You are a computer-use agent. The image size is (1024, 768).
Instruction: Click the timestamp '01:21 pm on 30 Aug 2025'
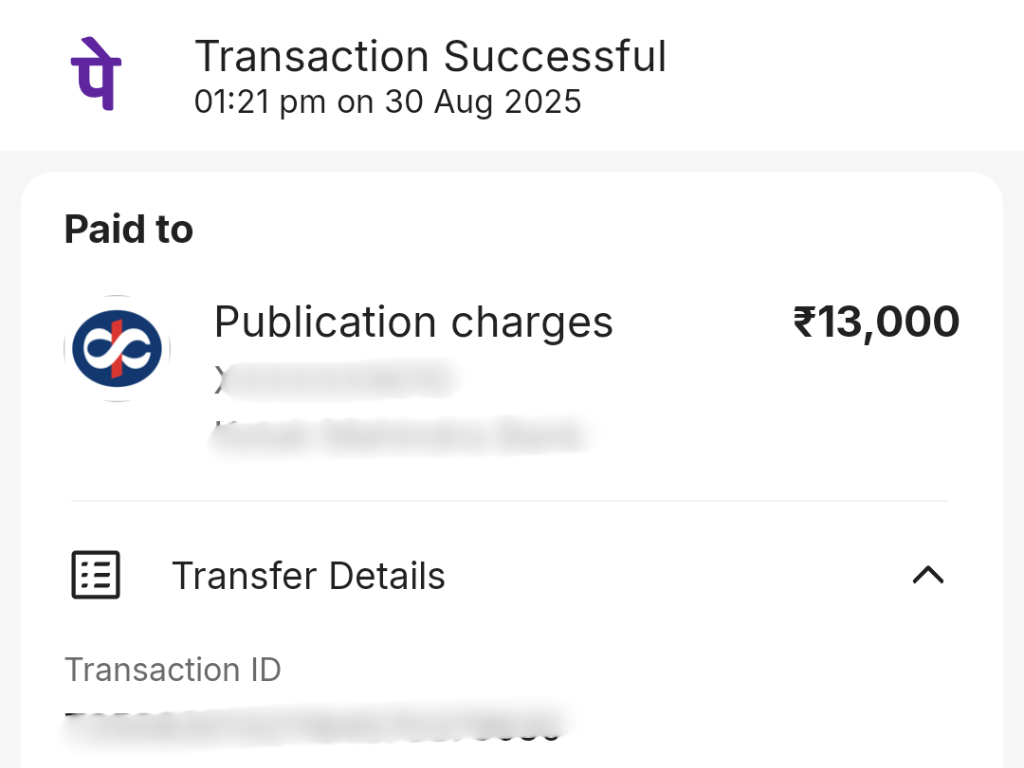click(389, 101)
